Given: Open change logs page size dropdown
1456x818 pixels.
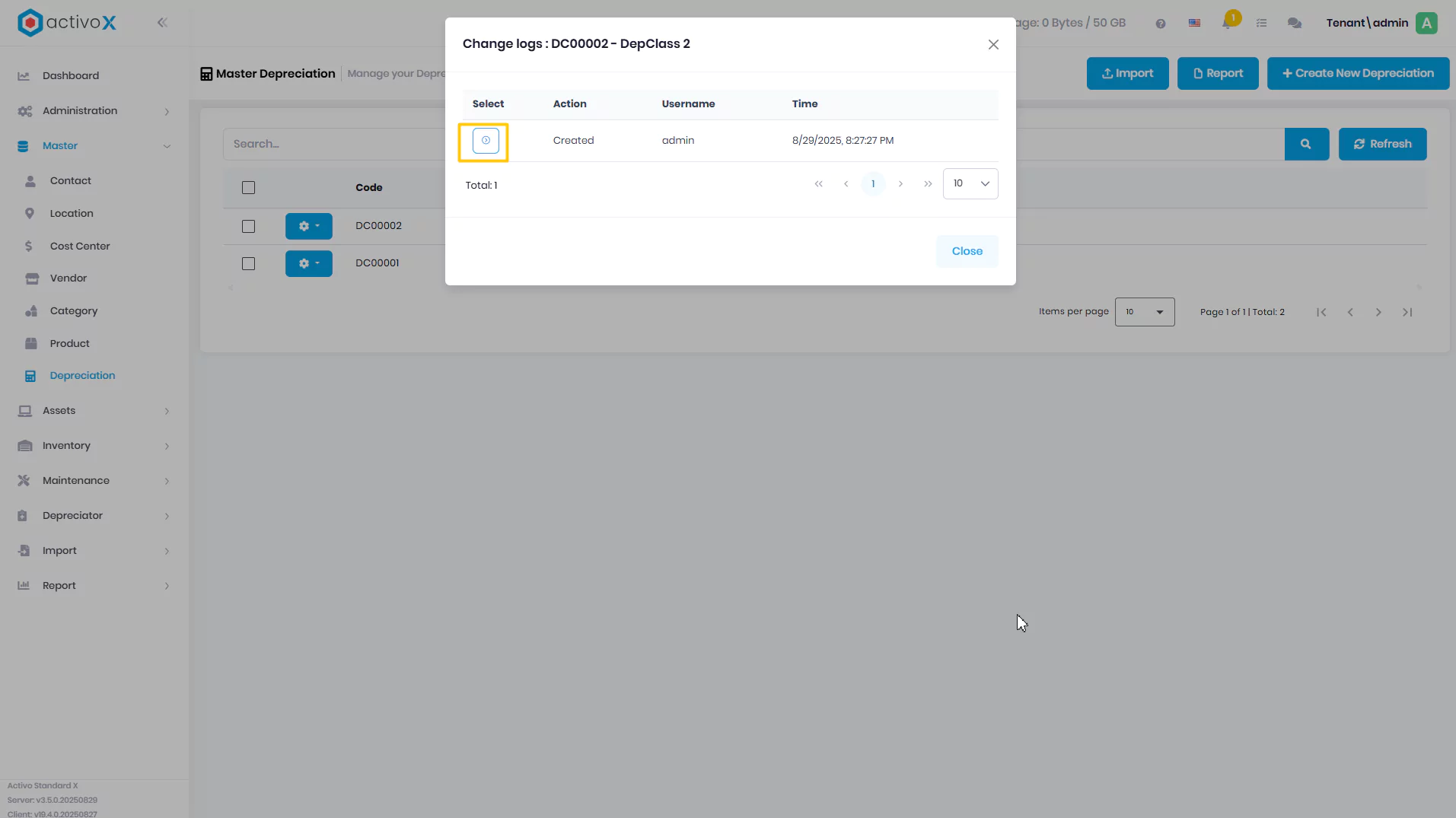Looking at the screenshot, I should coord(970,183).
